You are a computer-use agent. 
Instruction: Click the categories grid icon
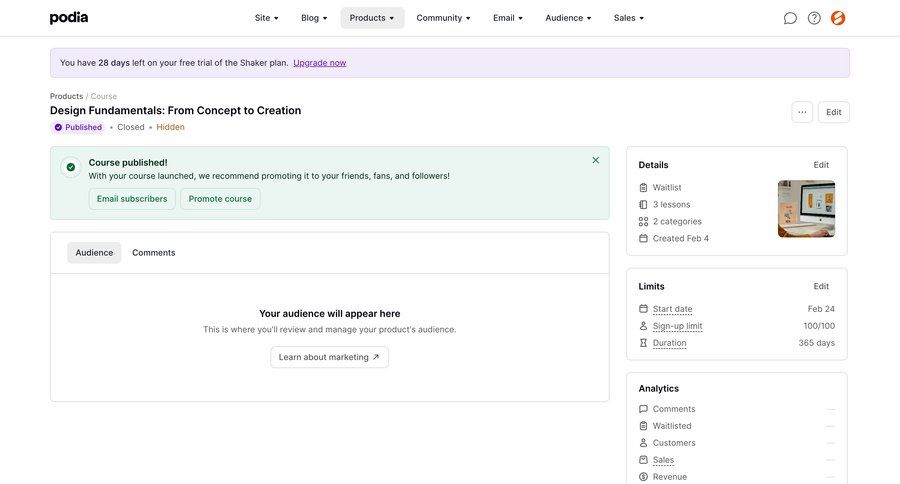pos(643,222)
